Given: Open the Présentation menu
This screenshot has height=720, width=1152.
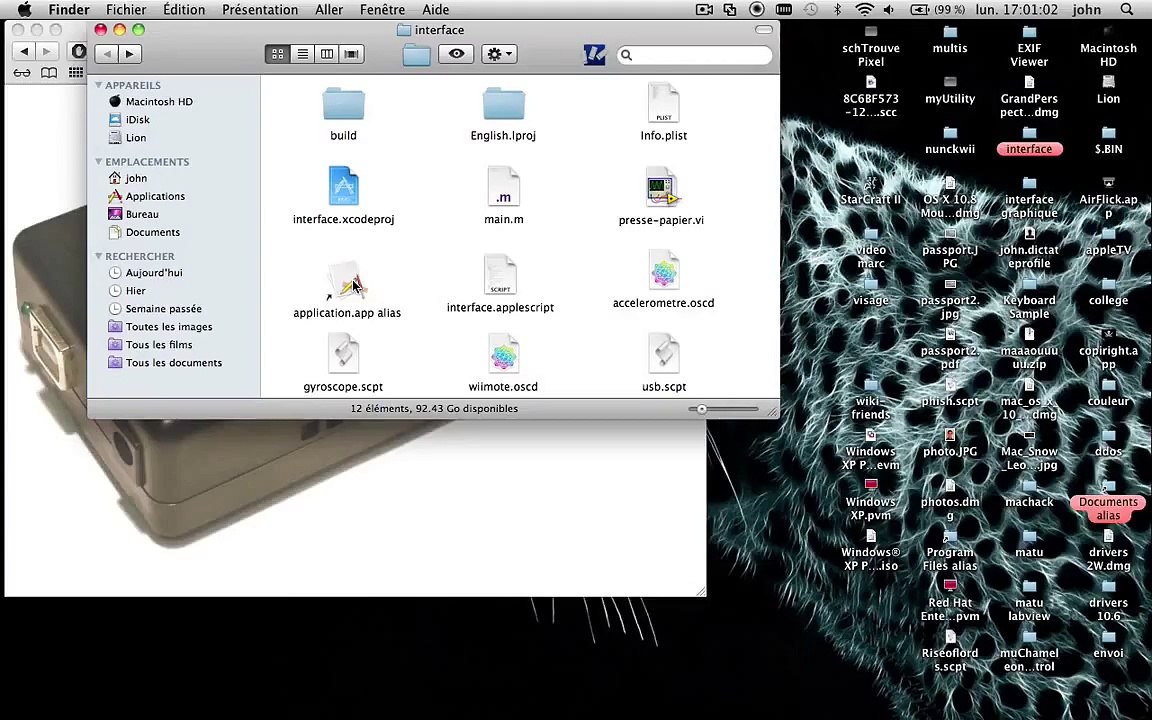Looking at the screenshot, I should coord(260,10).
